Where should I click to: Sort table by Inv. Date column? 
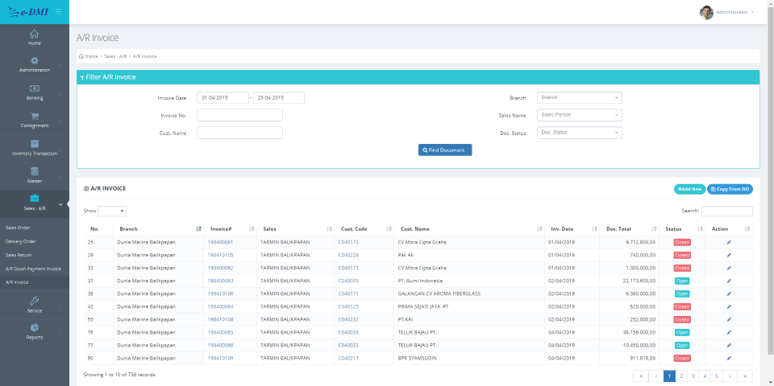tap(572, 229)
